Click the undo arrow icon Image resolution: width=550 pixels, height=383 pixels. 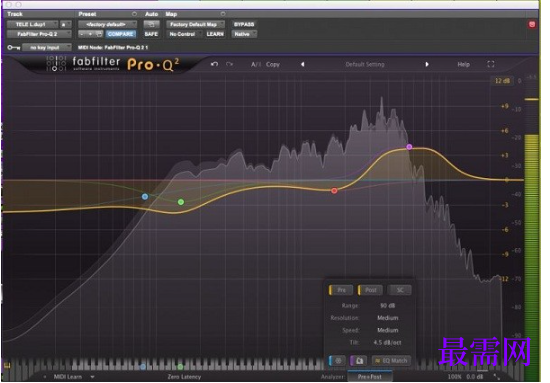coord(214,64)
